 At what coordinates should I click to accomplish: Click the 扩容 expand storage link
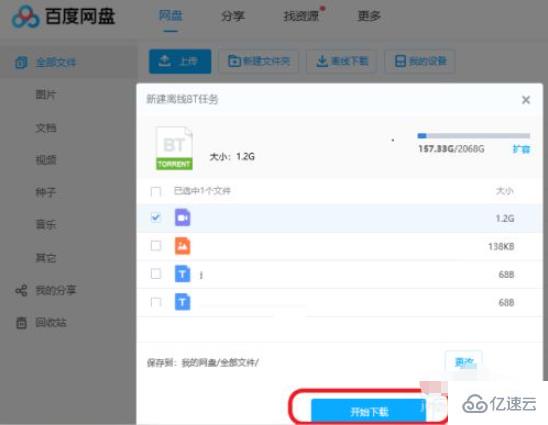click(521, 149)
